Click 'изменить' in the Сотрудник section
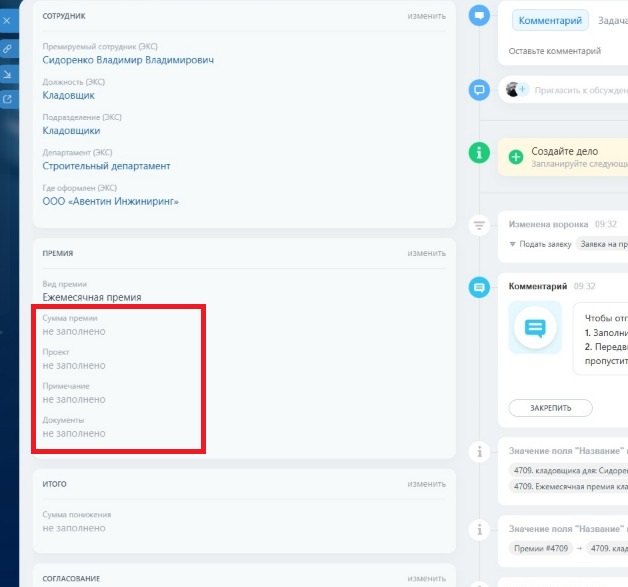The height and width of the screenshot is (587, 628). click(x=426, y=16)
